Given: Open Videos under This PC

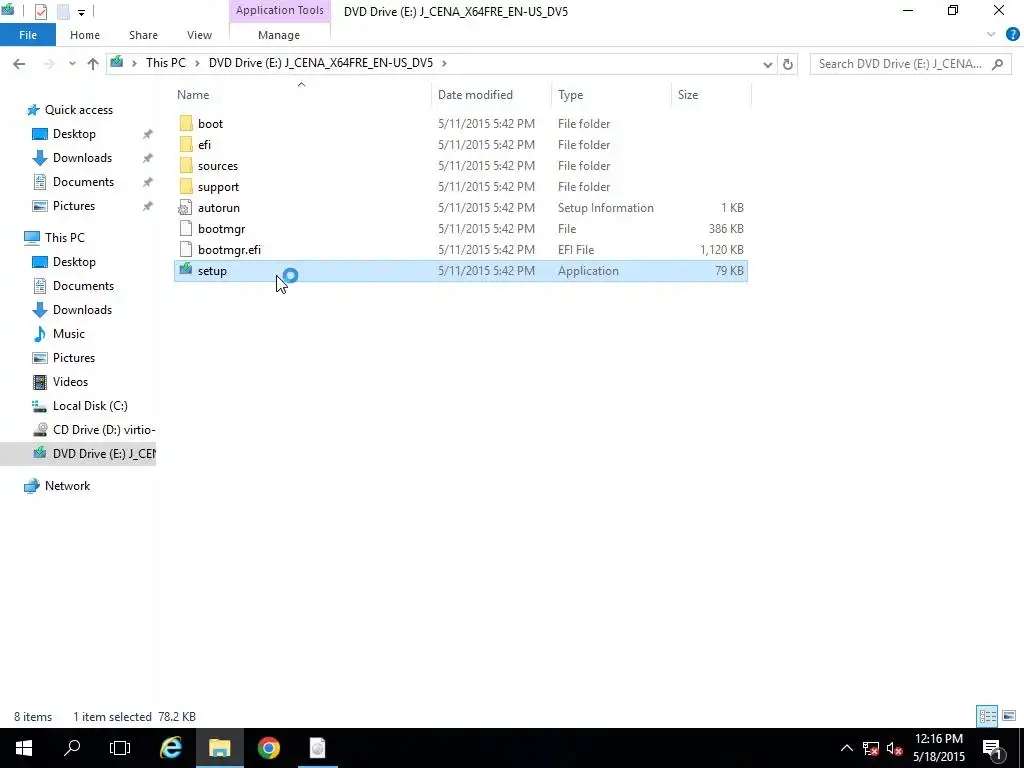Looking at the screenshot, I should click(x=70, y=382).
